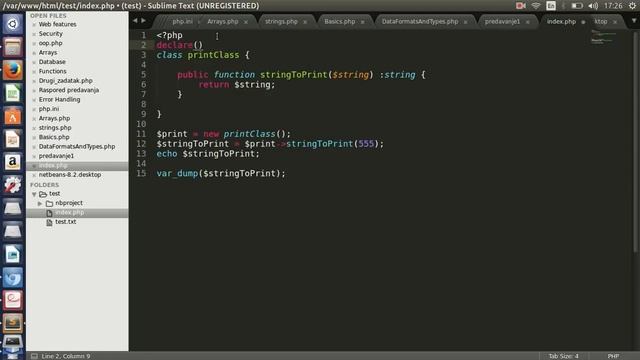This screenshot has height=360, width=640.
Task: Open the session gear menu in top panel
Action: click(632, 6)
